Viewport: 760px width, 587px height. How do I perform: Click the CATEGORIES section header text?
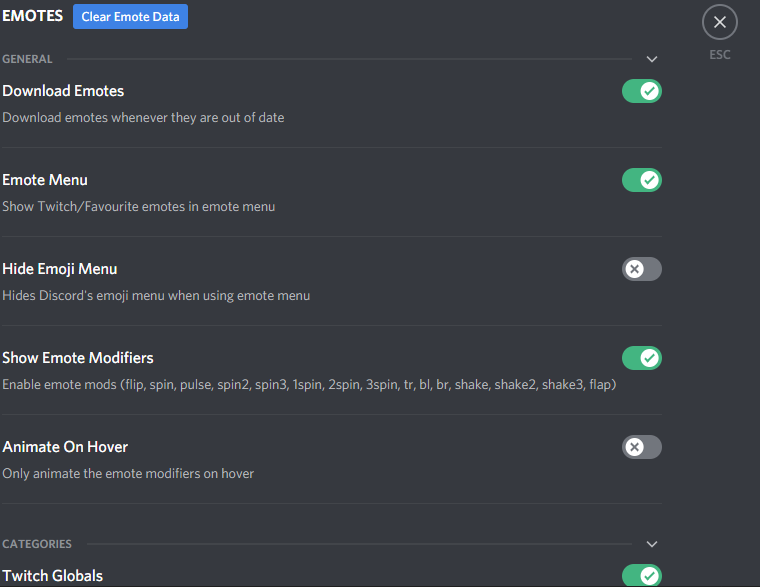[x=37, y=544]
